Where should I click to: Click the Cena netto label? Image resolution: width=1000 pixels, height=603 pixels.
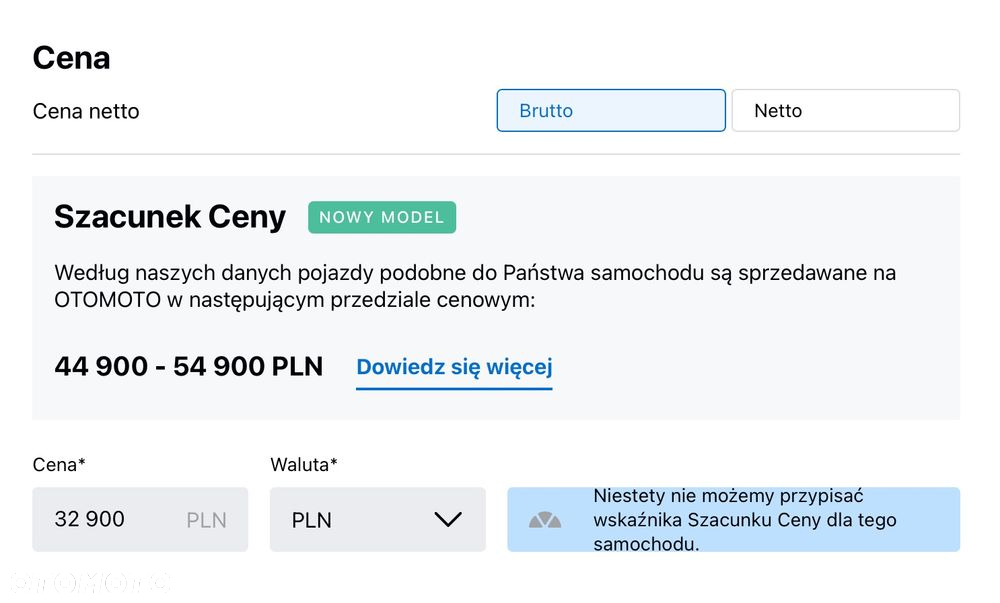pos(86,111)
